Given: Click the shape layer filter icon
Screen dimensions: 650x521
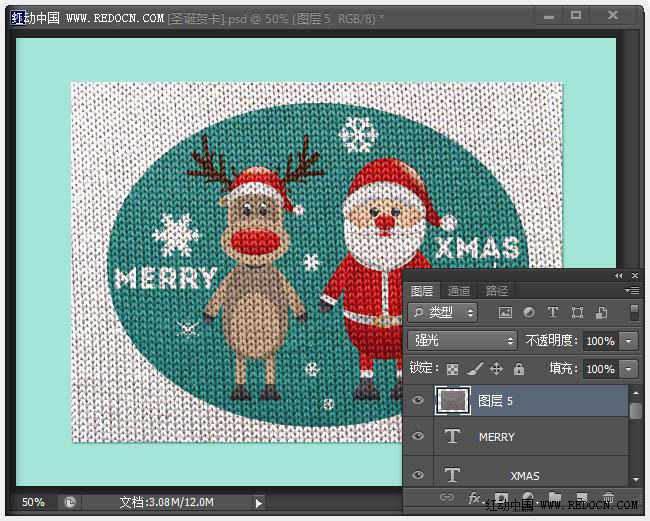Looking at the screenshot, I should [x=577, y=313].
